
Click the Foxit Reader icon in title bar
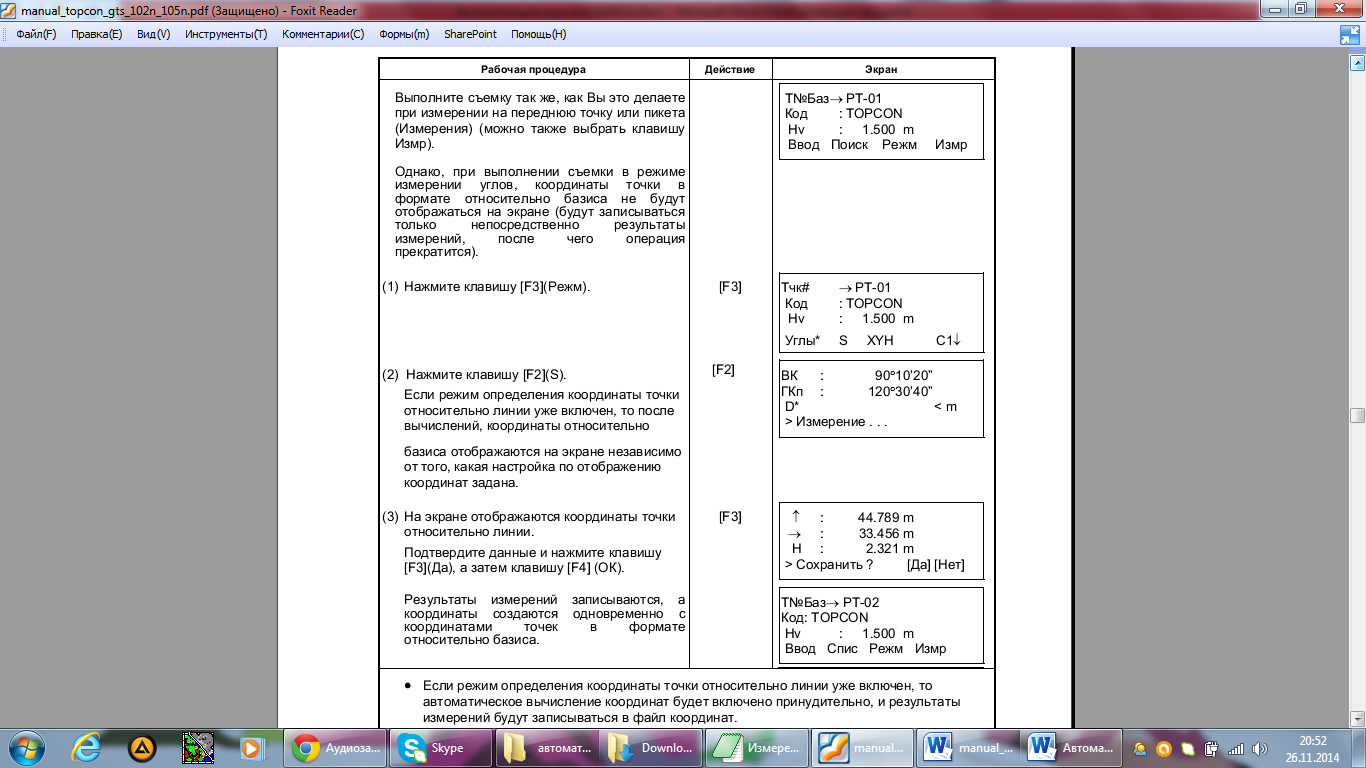pos(9,9)
